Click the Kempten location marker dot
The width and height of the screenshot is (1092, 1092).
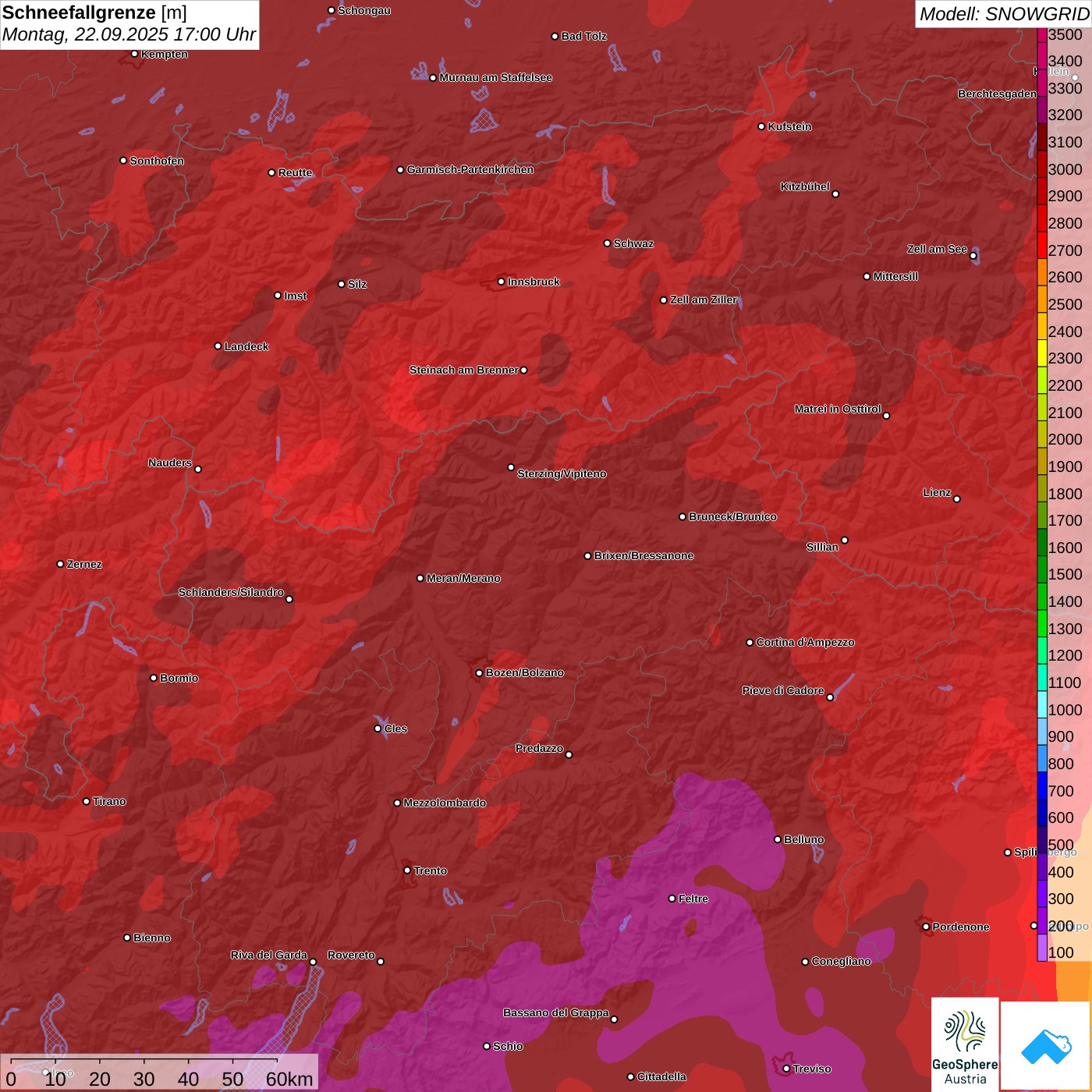click(x=135, y=54)
